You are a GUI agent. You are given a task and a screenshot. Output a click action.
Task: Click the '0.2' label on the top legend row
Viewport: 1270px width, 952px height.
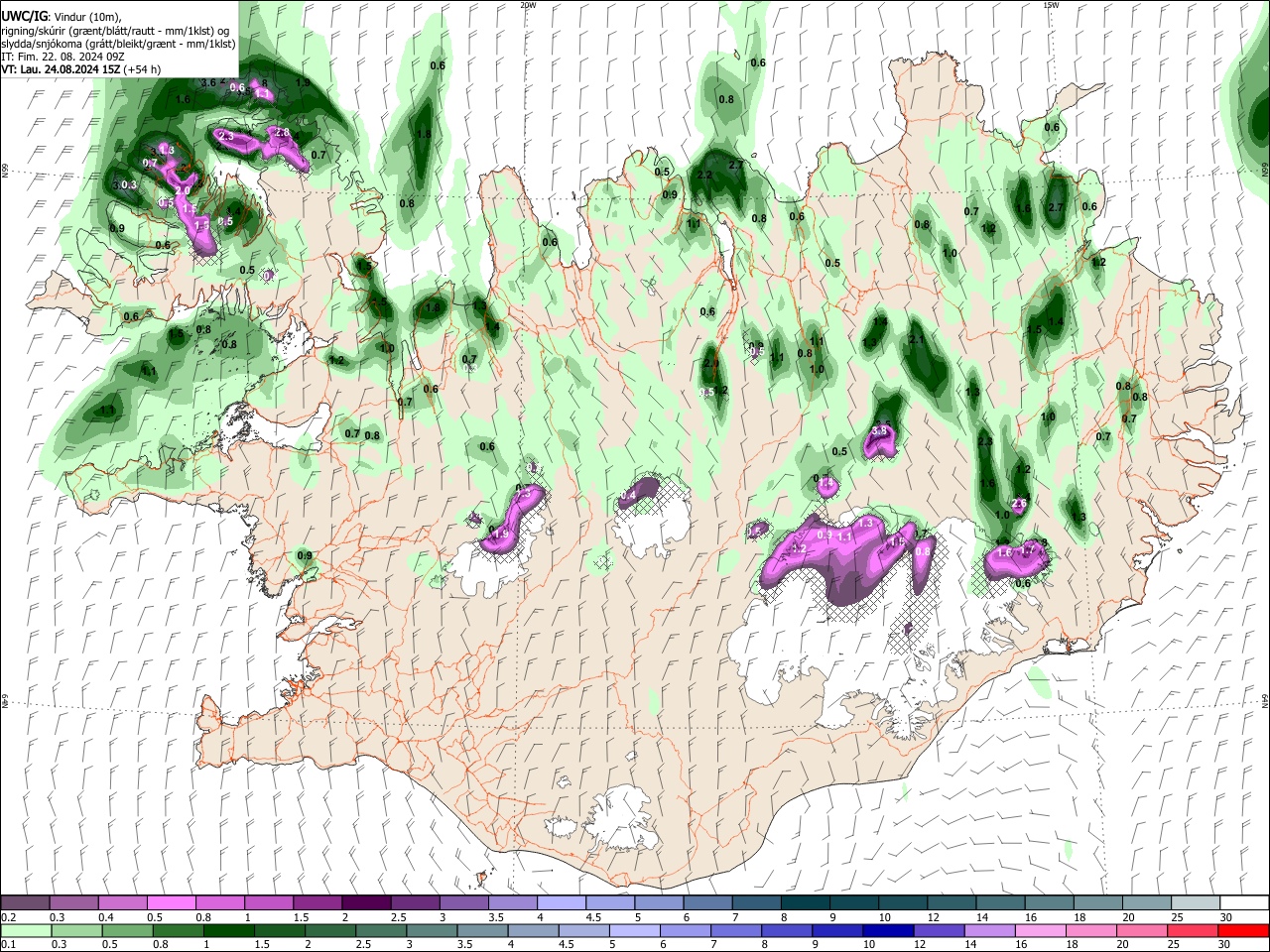(9, 917)
